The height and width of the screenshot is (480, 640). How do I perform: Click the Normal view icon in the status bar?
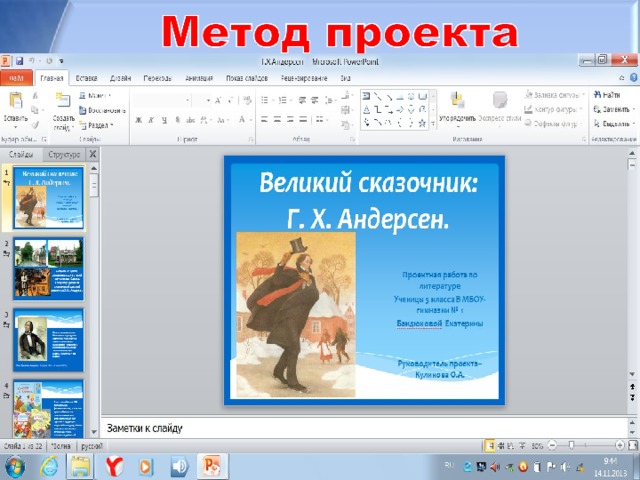(489, 446)
